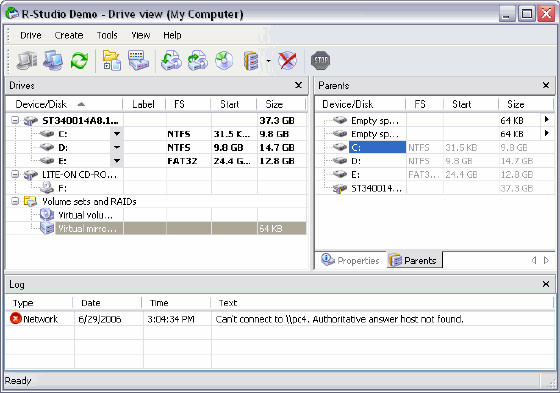Open the Help menu
This screenshot has height=393, width=560.
coord(172,35)
